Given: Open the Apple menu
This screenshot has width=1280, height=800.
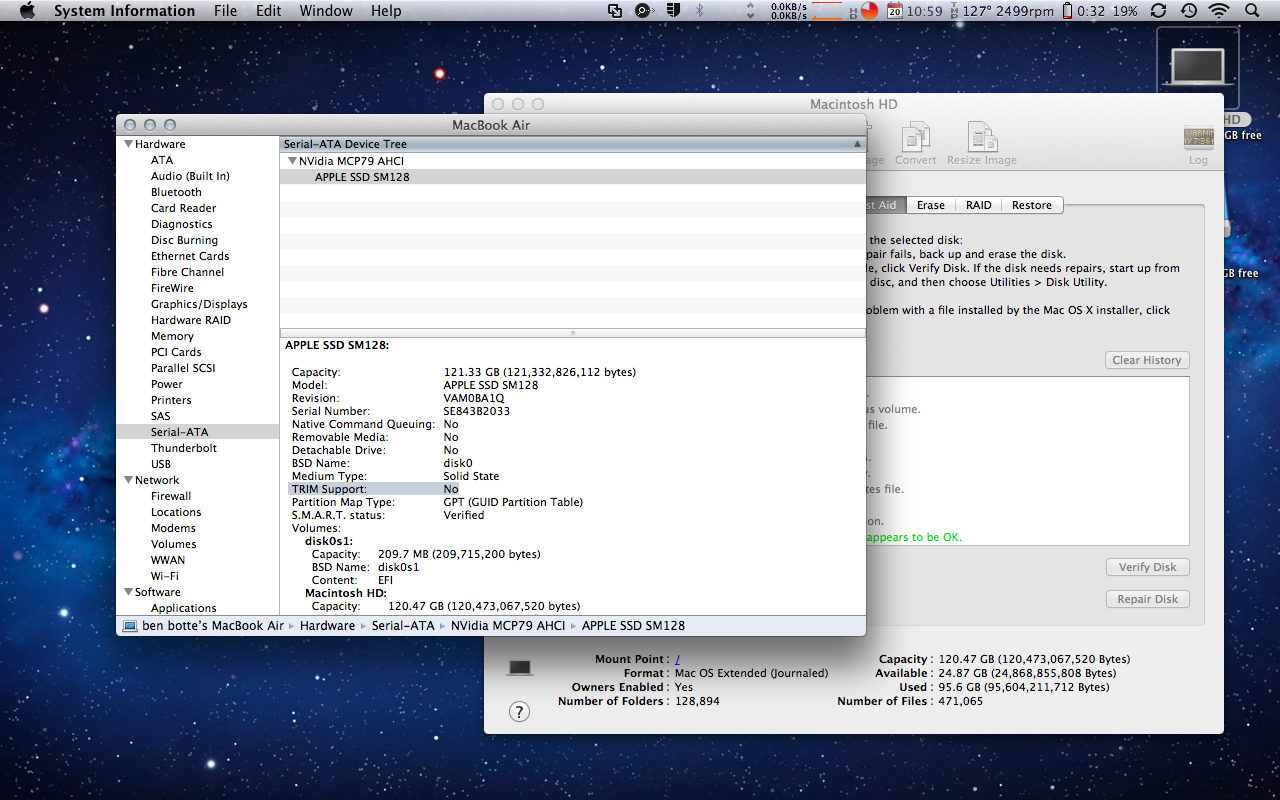Looking at the screenshot, I should click(x=27, y=11).
